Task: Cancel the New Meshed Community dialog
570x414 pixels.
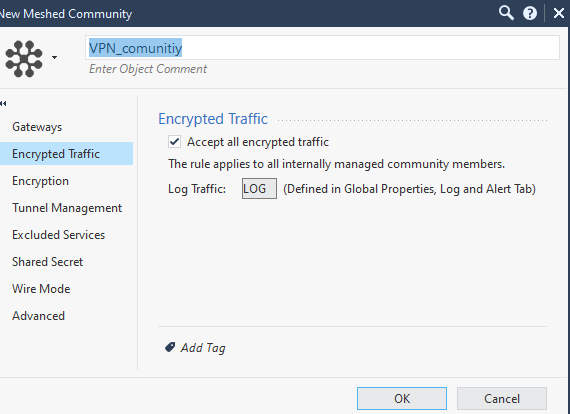Action: (x=502, y=398)
